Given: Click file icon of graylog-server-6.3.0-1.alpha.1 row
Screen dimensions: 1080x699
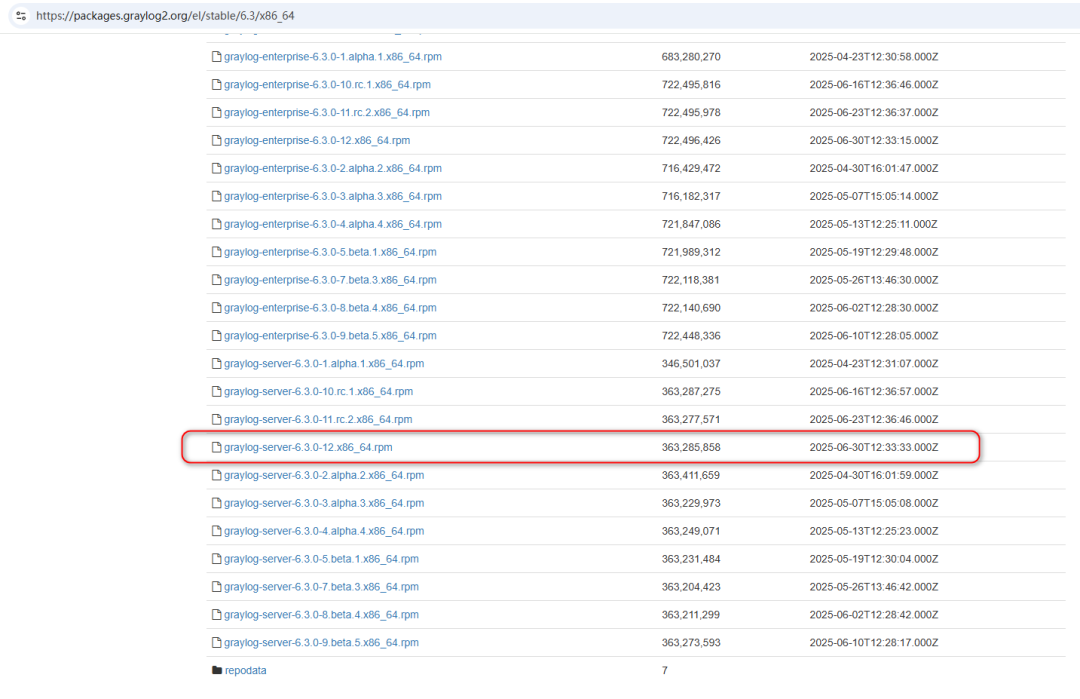Looking at the screenshot, I should [216, 364].
